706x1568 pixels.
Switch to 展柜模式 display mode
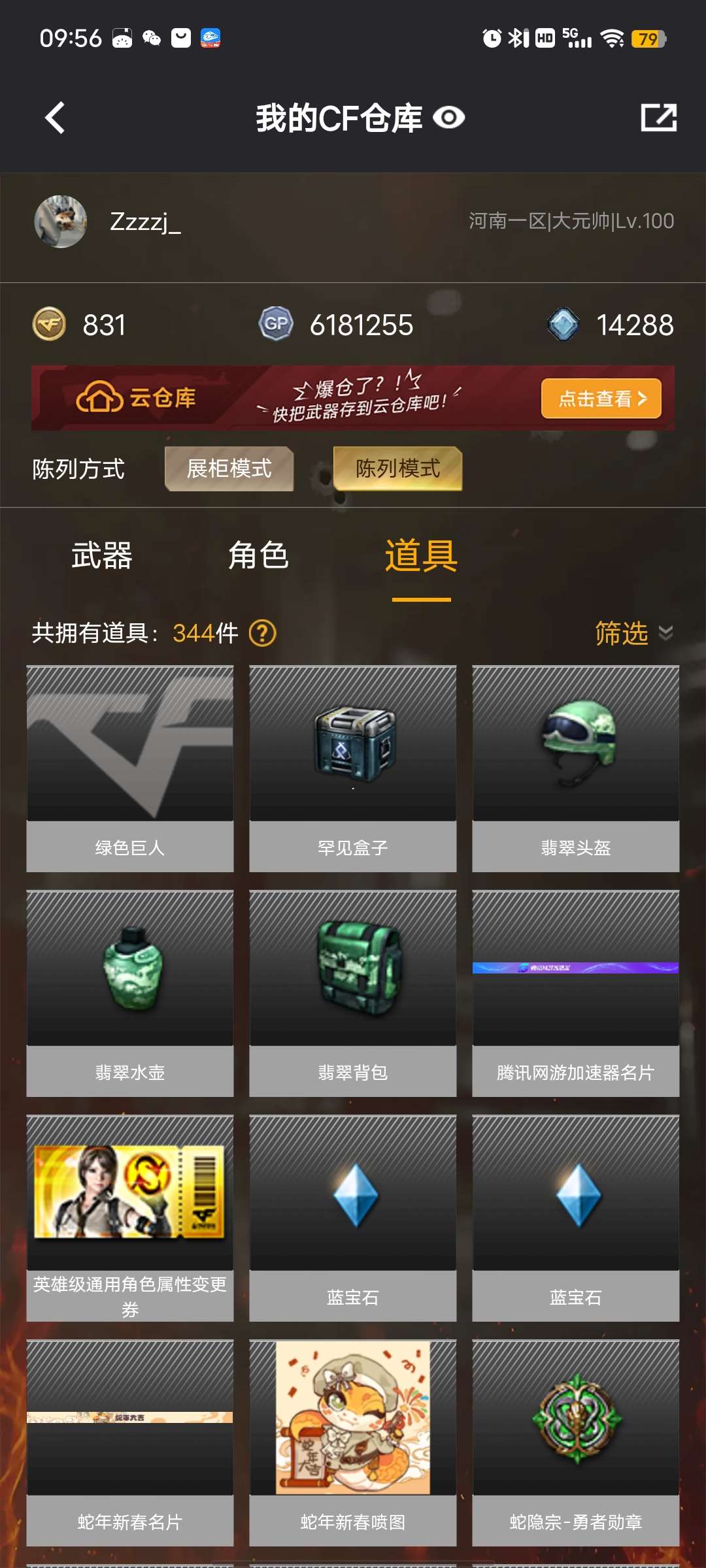click(x=229, y=468)
